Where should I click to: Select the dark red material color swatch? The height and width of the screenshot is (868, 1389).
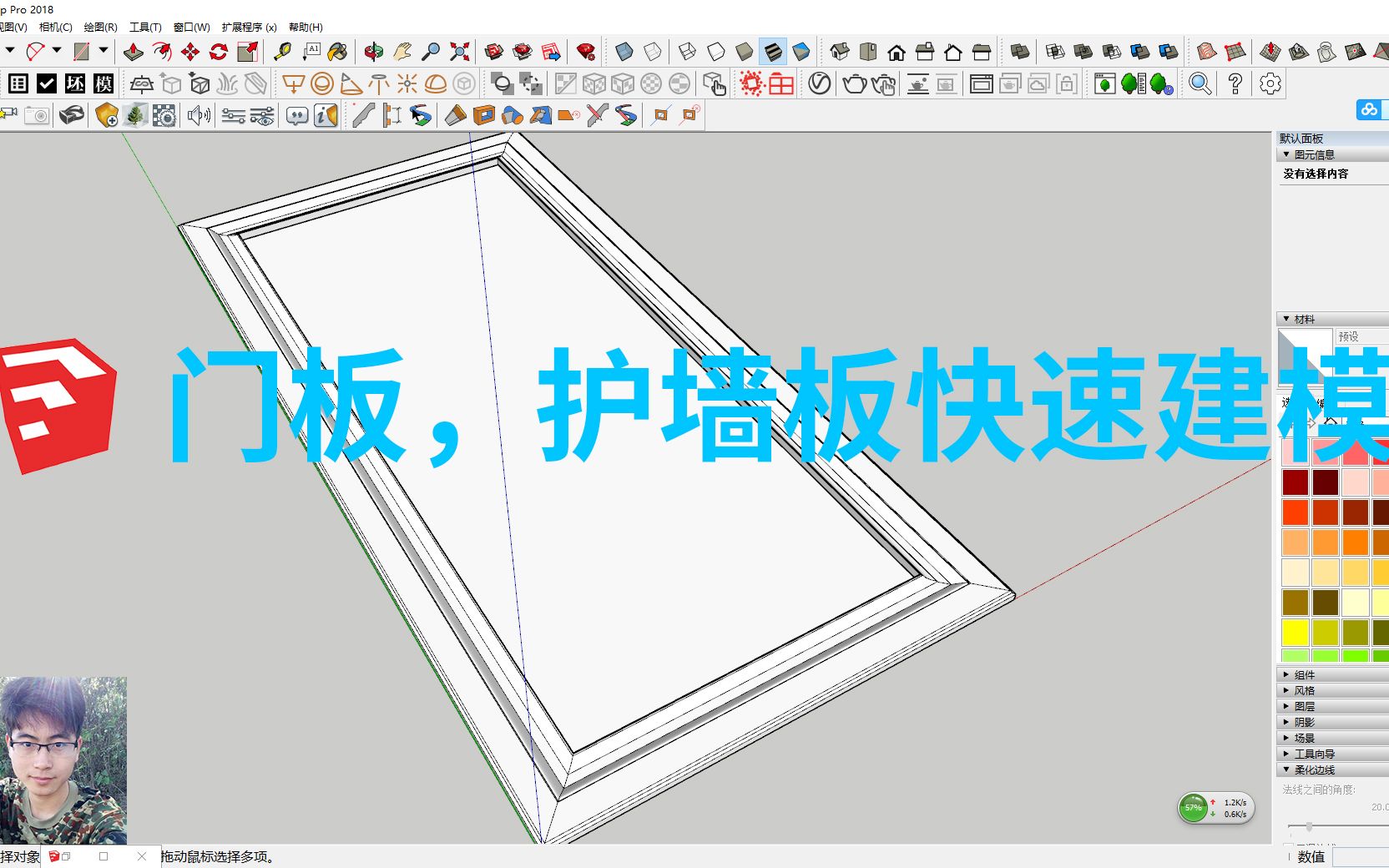coord(1296,482)
